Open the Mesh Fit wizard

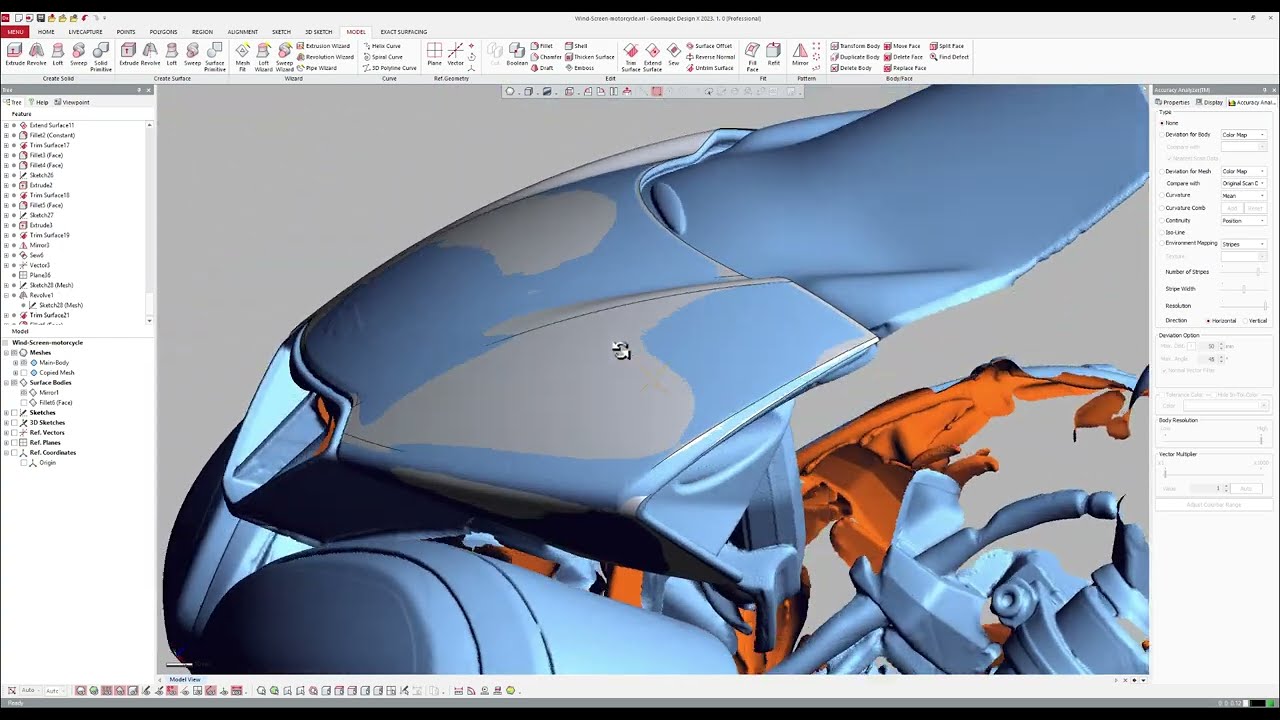click(x=243, y=57)
